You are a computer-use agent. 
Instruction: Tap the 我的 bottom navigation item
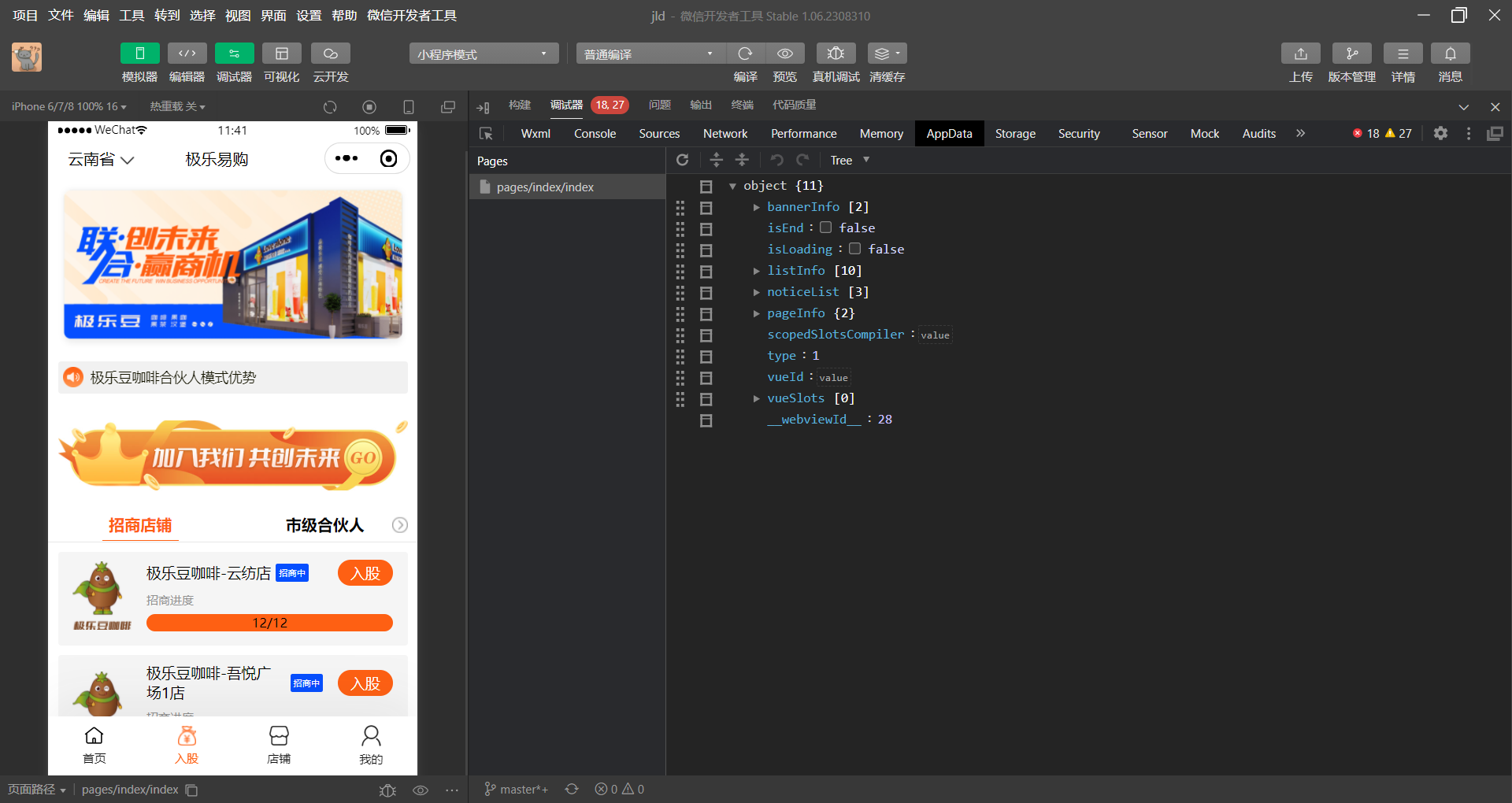371,745
